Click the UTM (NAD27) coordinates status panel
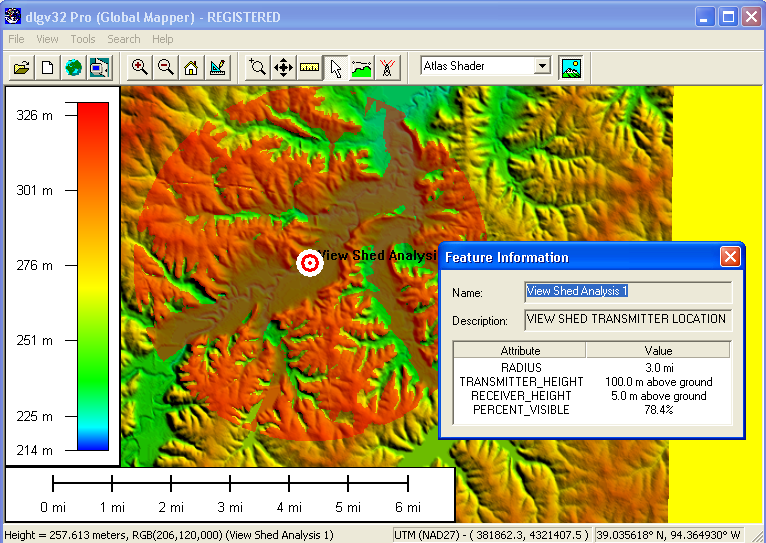This screenshot has height=543, width=766. click(x=492, y=535)
